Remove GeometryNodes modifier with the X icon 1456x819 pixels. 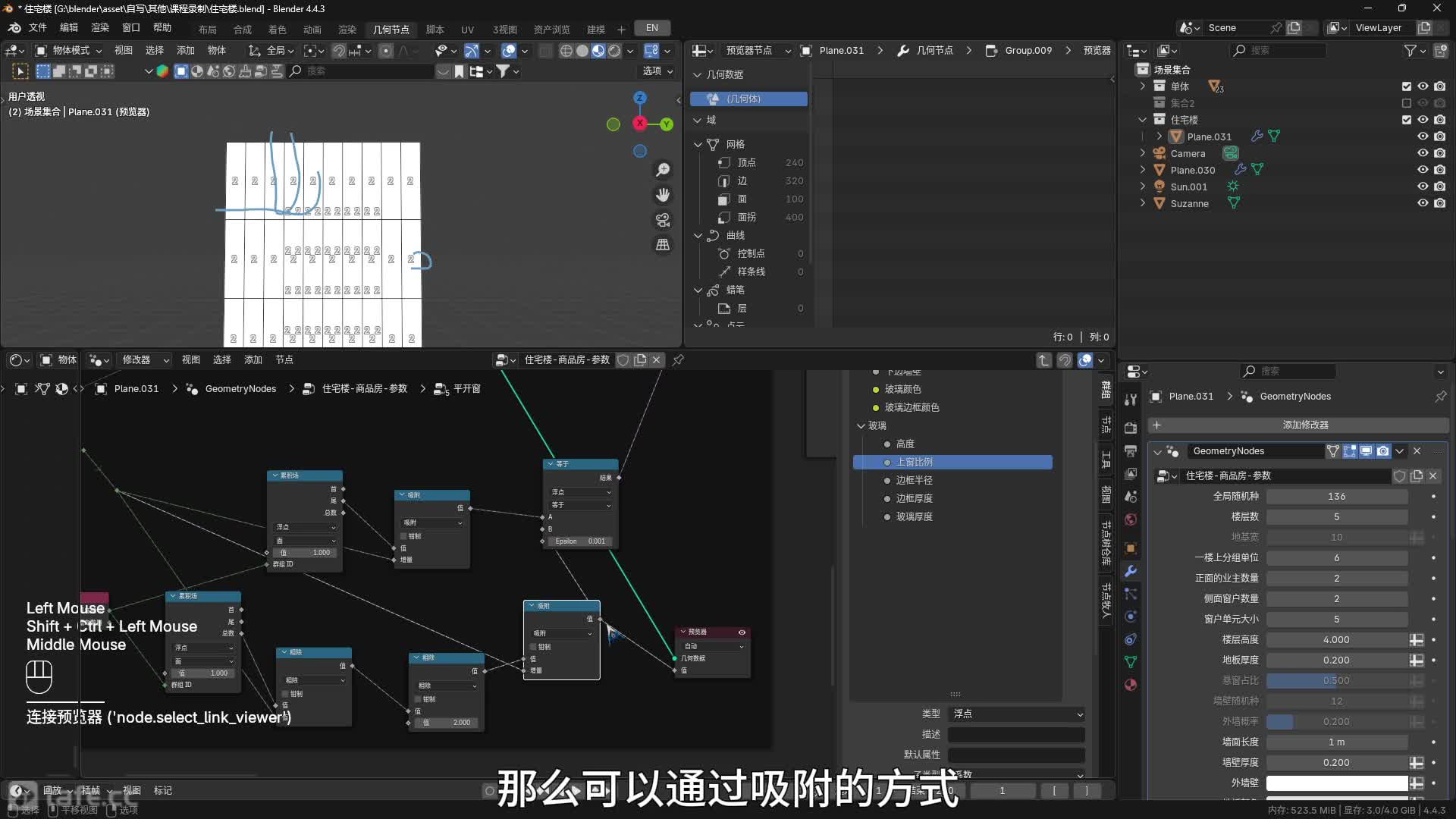(1417, 451)
